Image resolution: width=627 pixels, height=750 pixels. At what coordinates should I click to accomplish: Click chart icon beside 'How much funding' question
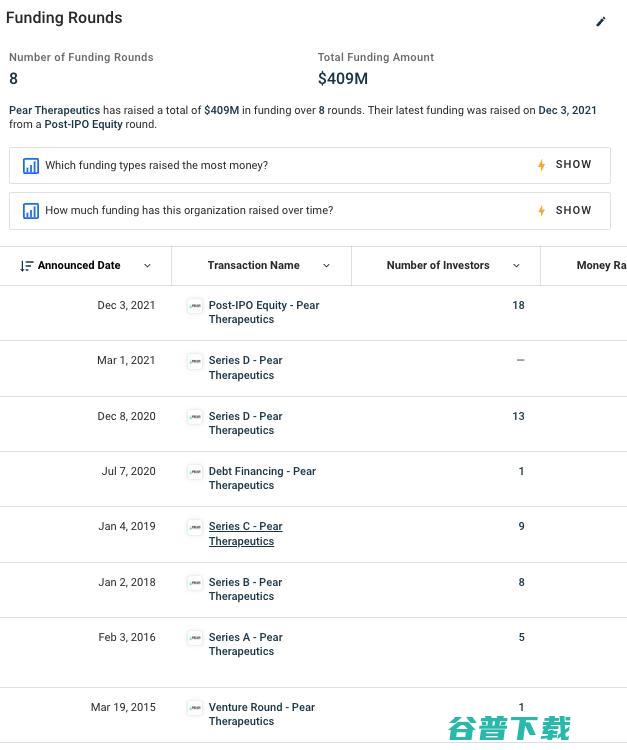(x=31, y=211)
